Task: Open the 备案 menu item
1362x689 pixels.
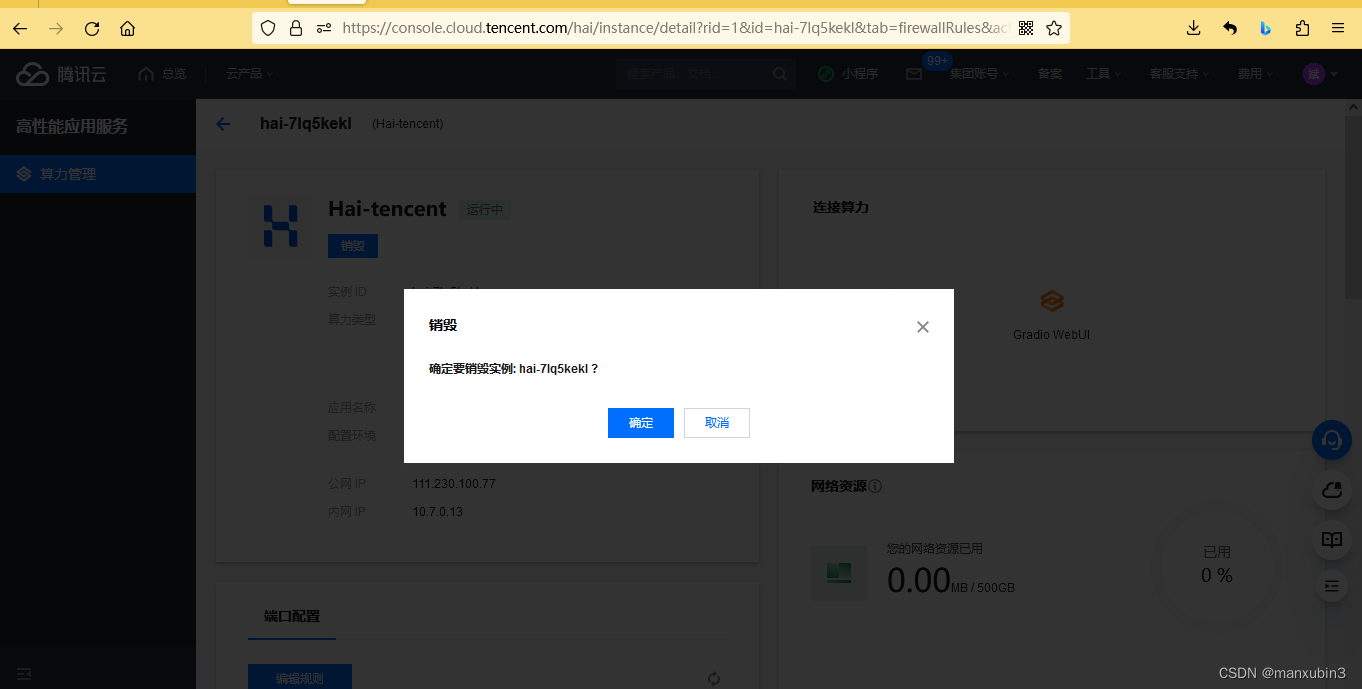Action: tap(1050, 74)
